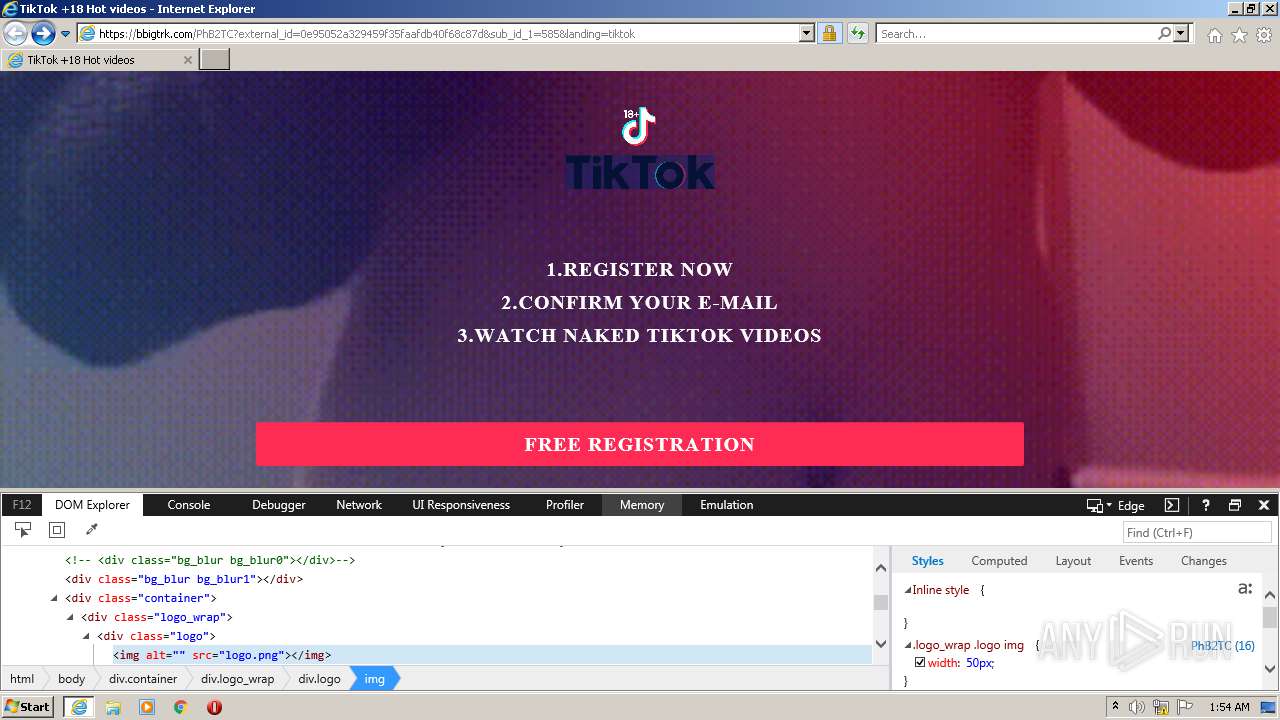Close the TikTok +18 Hot videos tab
Screen dimensions: 1280x720
point(188,60)
